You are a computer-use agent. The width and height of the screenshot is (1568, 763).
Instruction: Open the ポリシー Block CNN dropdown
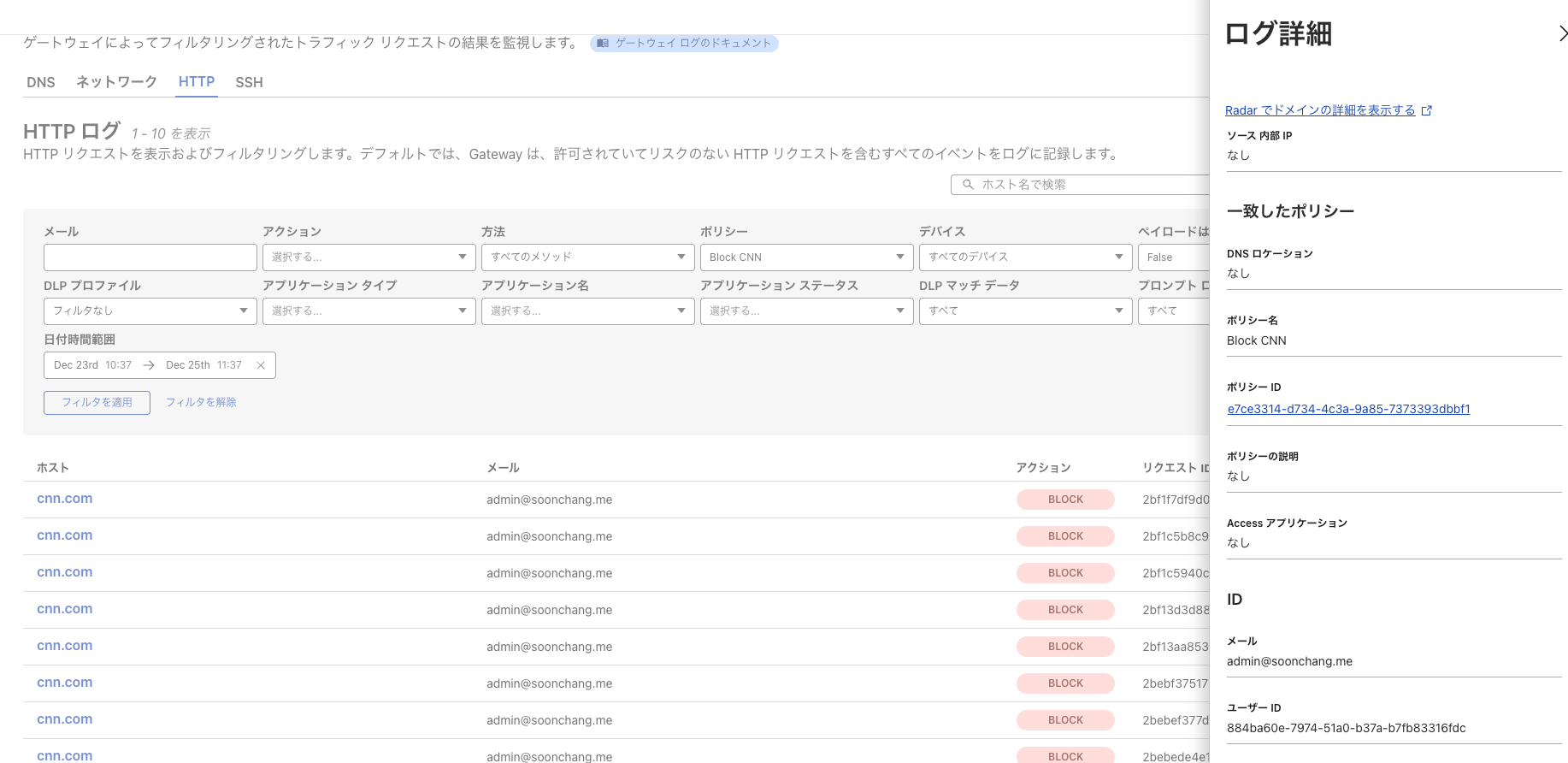click(x=807, y=257)
